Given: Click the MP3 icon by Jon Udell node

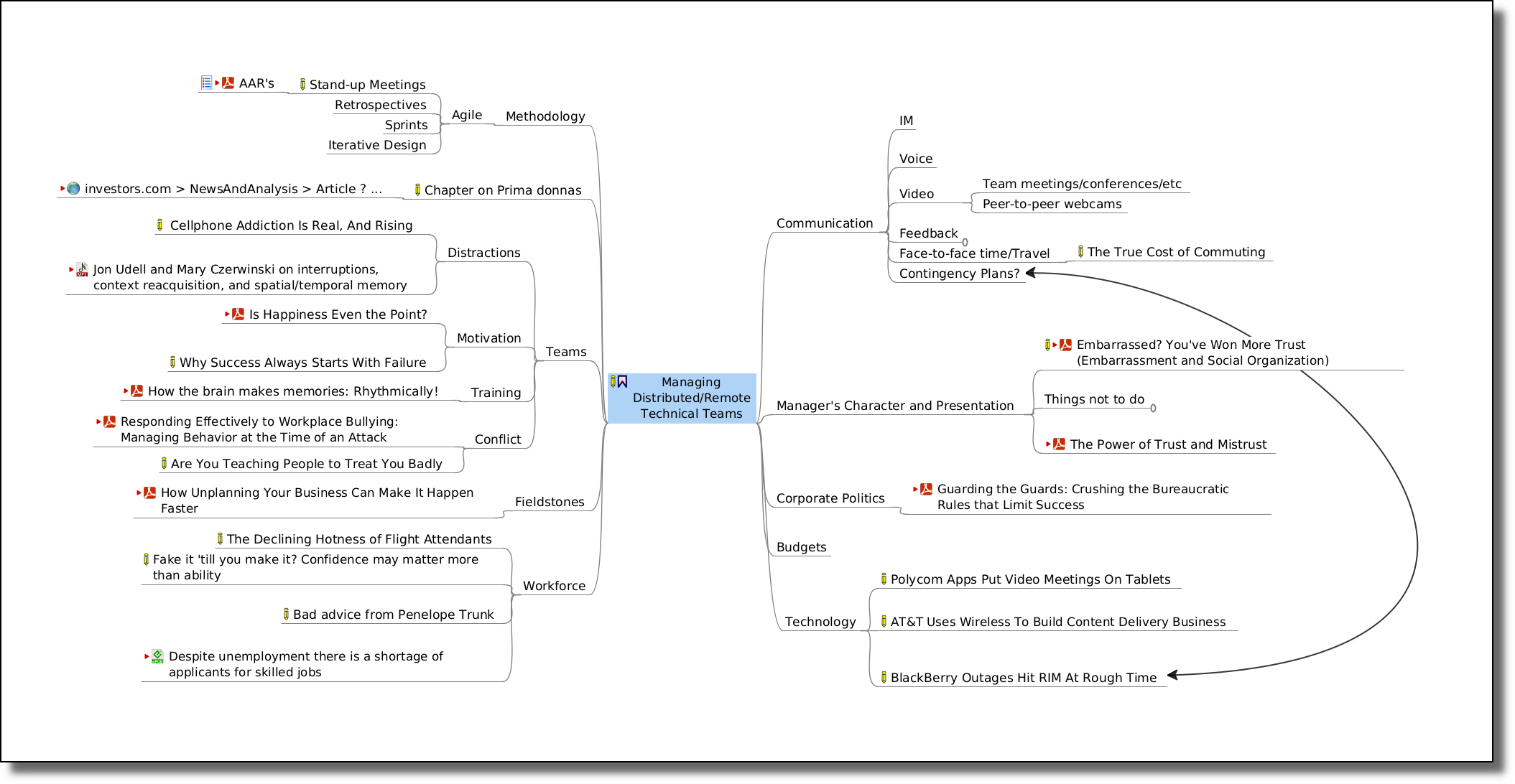Looking at the screenshot, I should 82,270.
